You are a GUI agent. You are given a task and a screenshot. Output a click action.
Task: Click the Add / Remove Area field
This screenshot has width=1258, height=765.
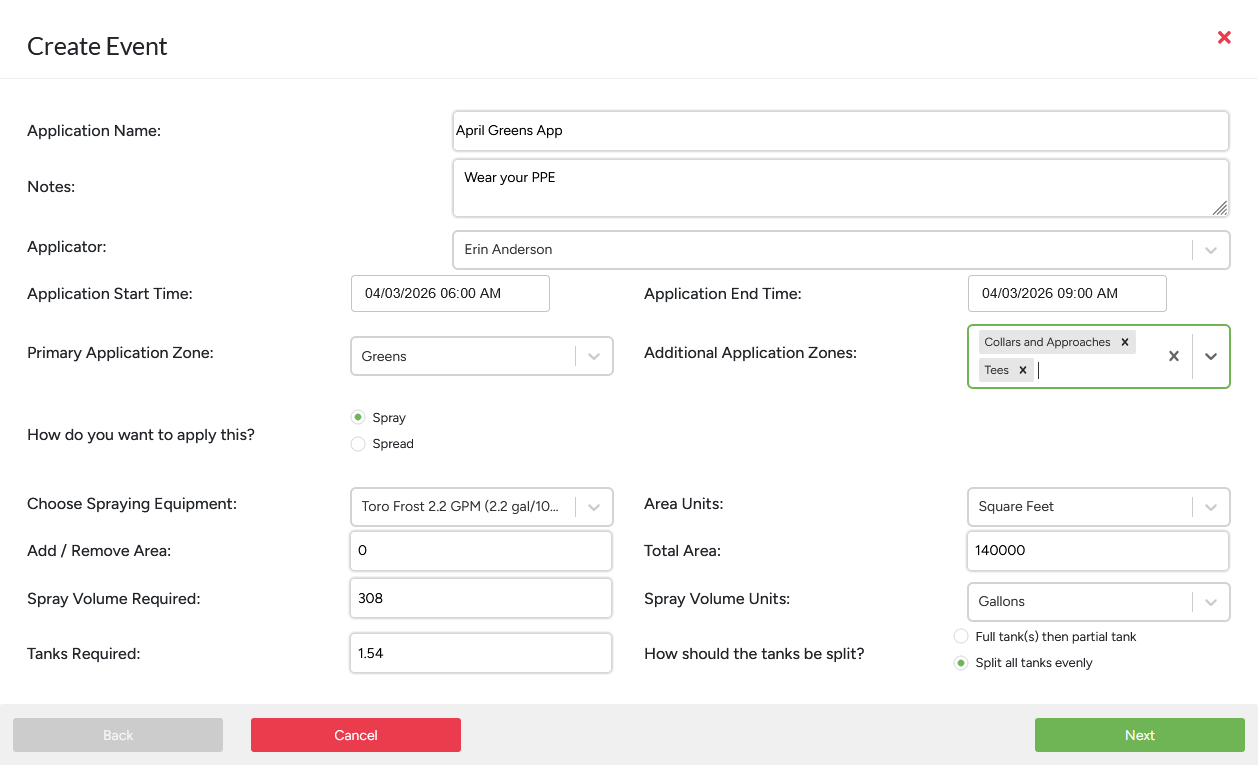point(480,551)
